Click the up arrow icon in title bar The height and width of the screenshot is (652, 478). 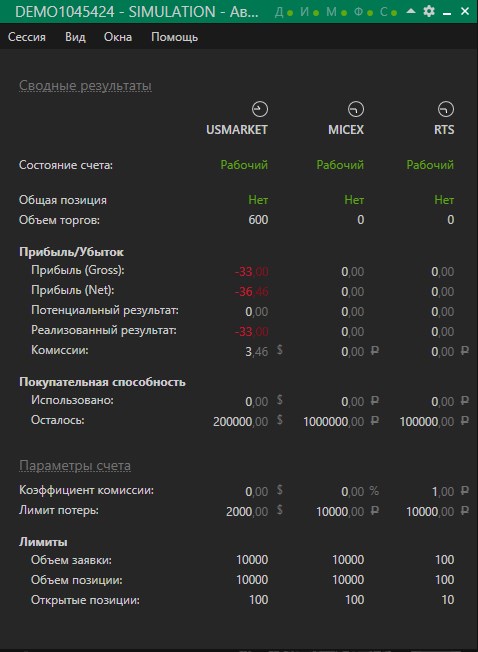click(x=411, y=11)
